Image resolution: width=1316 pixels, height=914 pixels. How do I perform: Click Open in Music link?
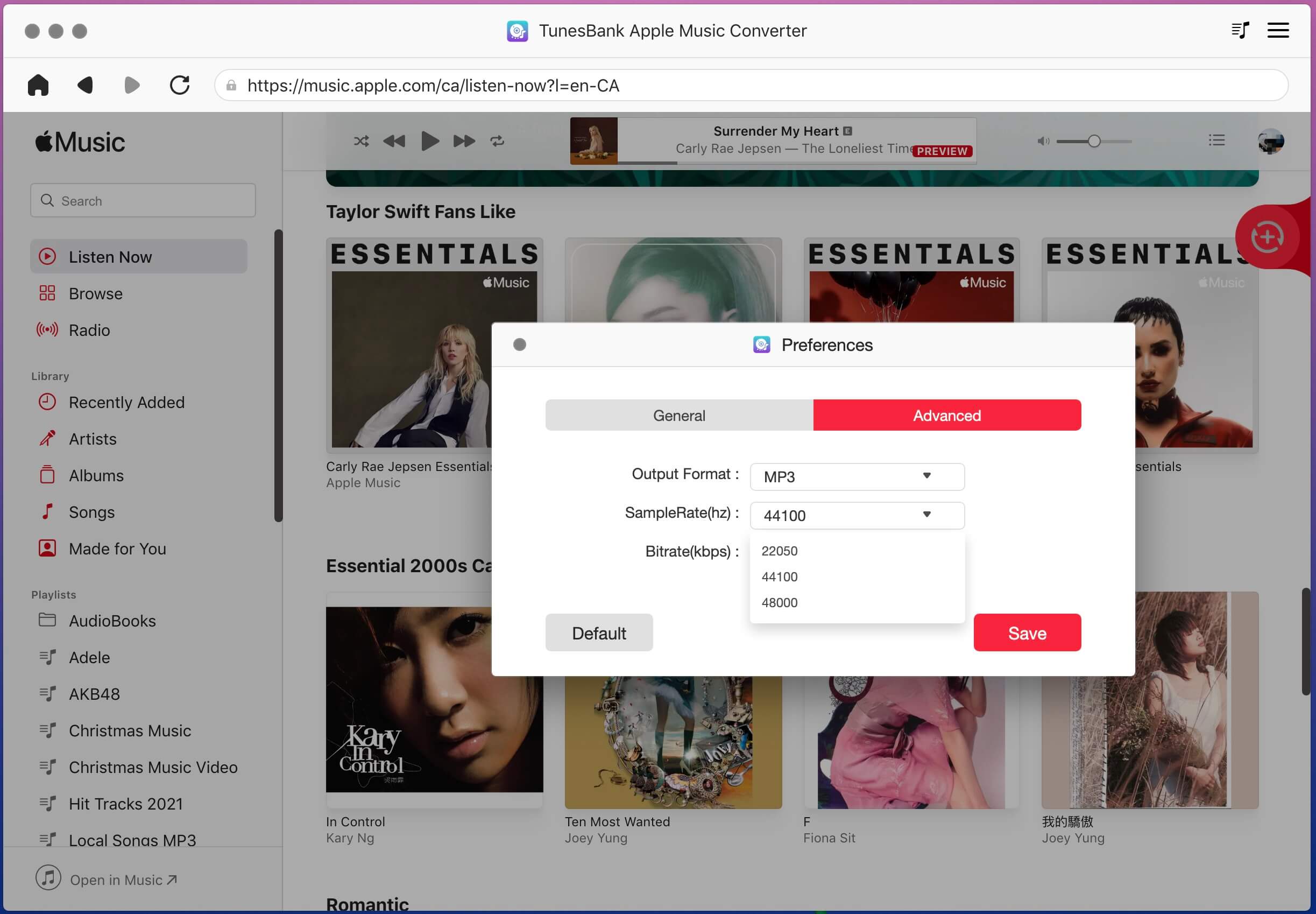[x=107, y=879]
